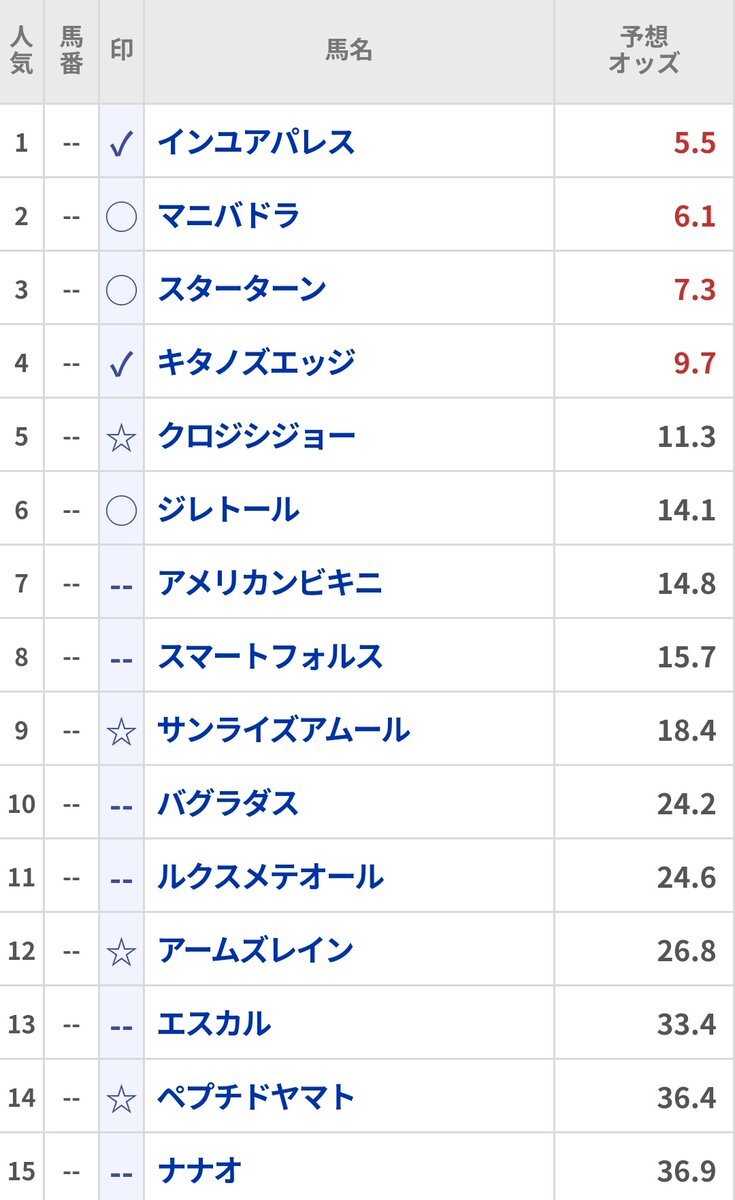The height and width of the screenshot is (1200, 735).
Task: Open the empty mark cell for バグラダス
Action: tap(121, 804)
